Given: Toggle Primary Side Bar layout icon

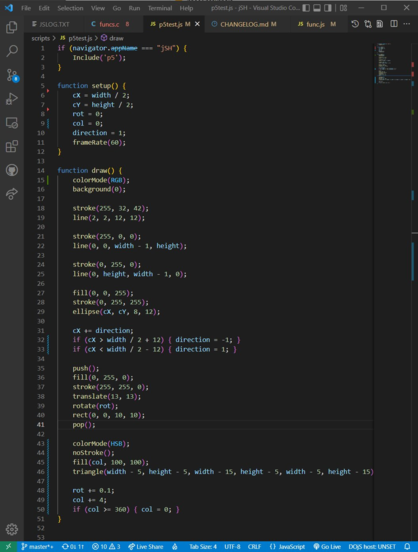Looking at the screenshot, I should click(x=306, y=8).
